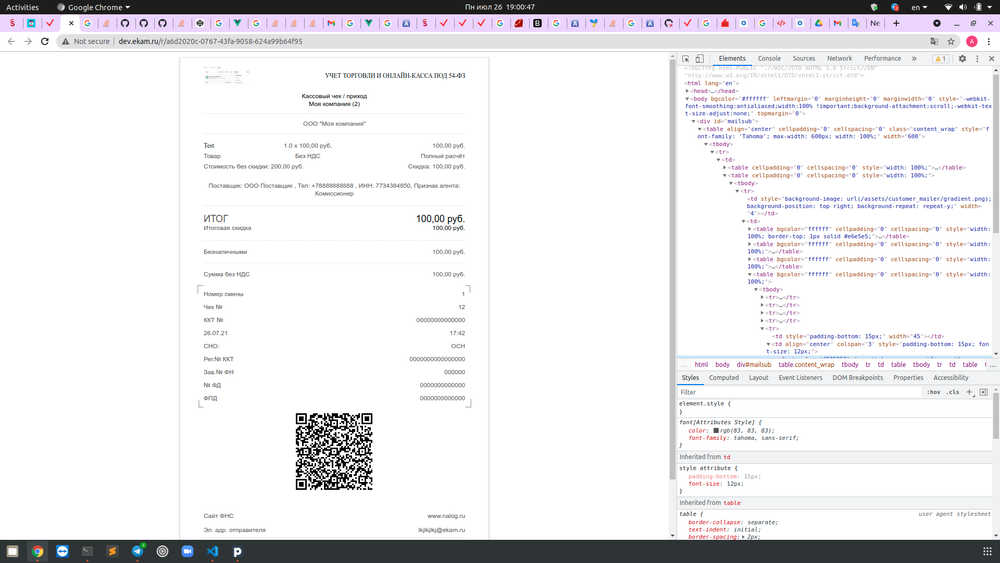Collapse the div#mailsub tree node
Image resolution: width=1000 pixels, height=563 pixels.
click(694, 120)
